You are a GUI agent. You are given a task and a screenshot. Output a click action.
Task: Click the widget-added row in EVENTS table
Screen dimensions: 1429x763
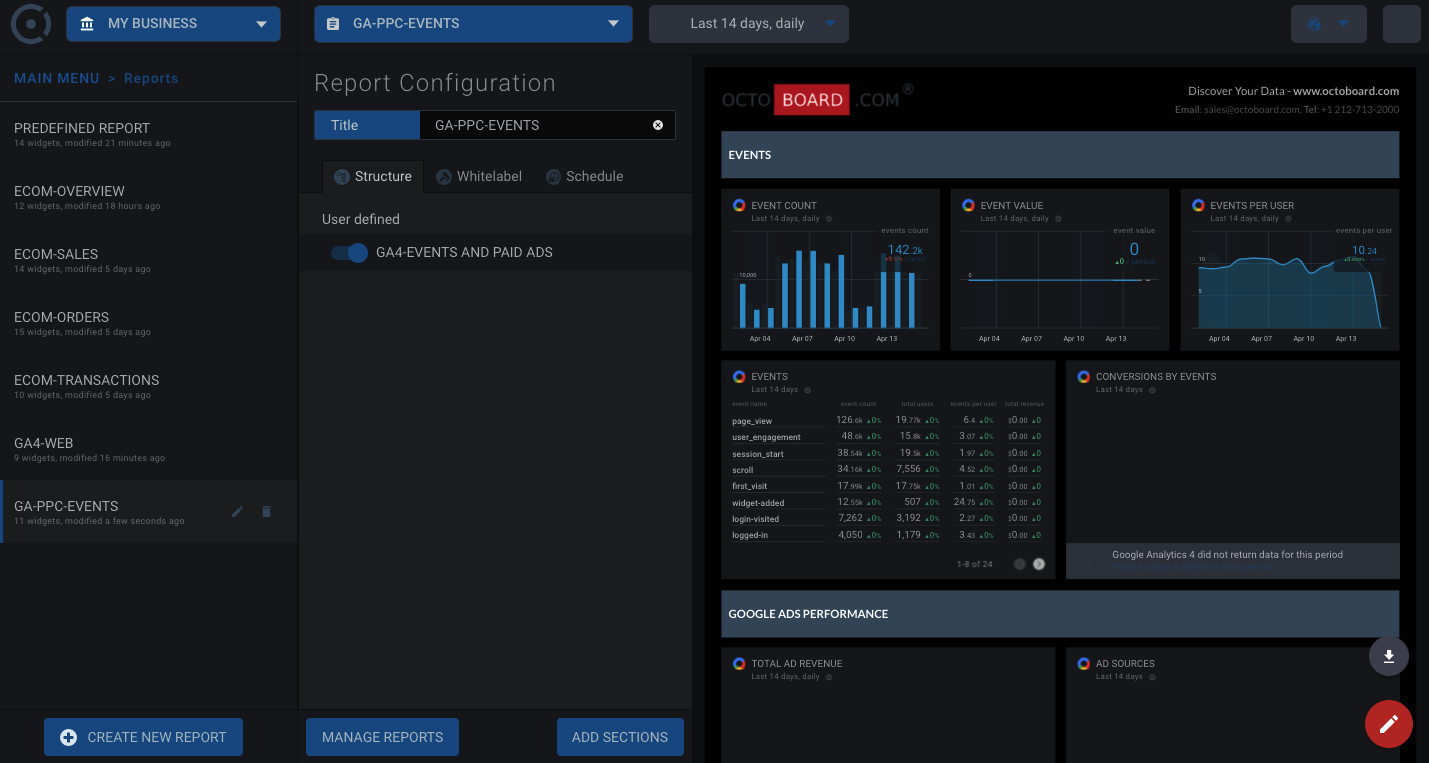tap(887, 503)
